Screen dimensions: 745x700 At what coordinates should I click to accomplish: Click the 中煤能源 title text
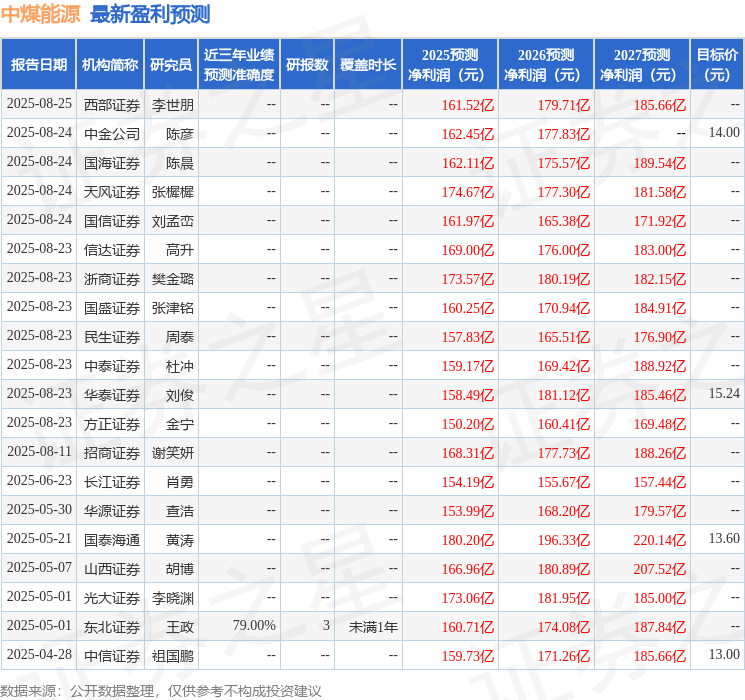tap(41, 15)
